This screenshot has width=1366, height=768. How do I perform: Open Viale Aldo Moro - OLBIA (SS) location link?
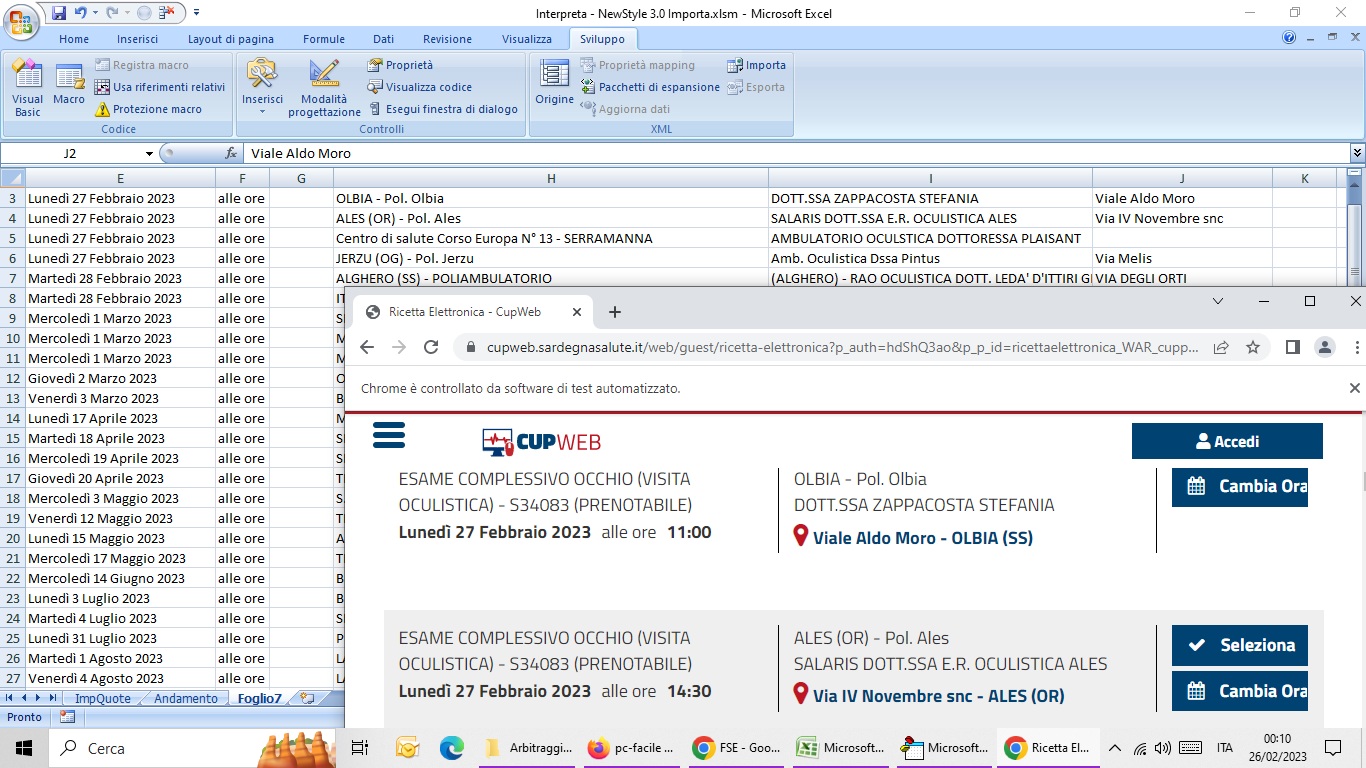coord(922,538)
